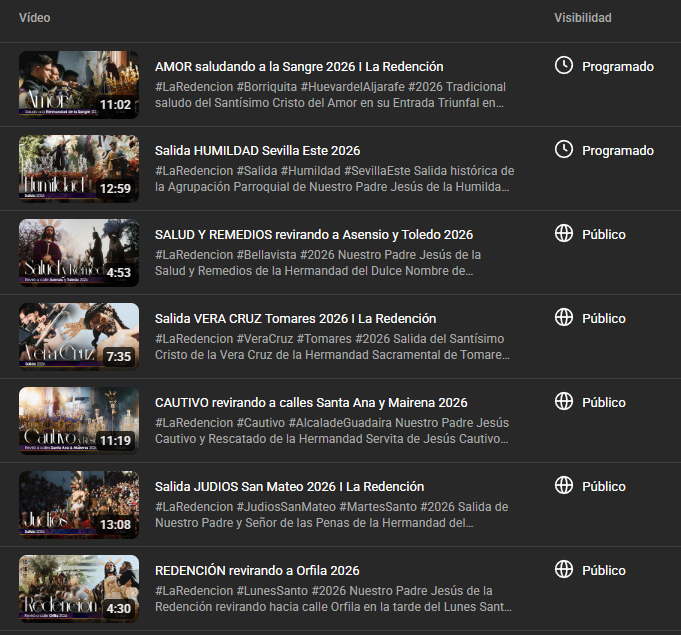
Task: Click the 11:02 duration badge
Action: click(116, 105)
